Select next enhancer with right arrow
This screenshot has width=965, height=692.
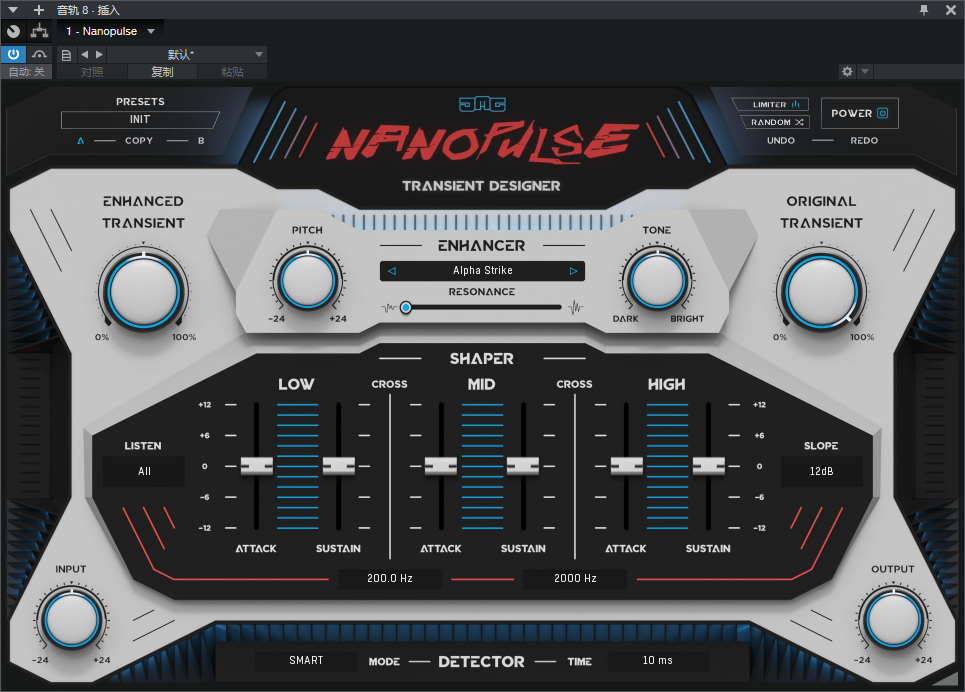[x=573, y=271]
